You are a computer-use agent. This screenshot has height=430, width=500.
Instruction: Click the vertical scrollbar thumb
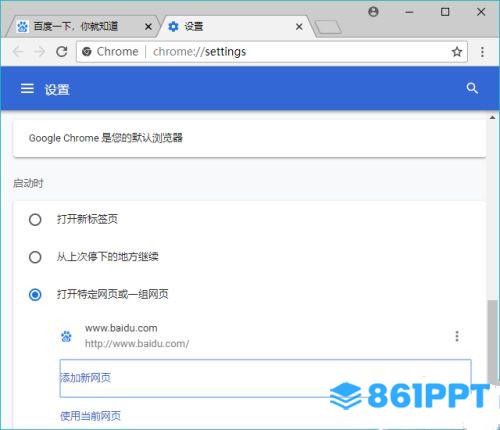(x=492, y=341)
